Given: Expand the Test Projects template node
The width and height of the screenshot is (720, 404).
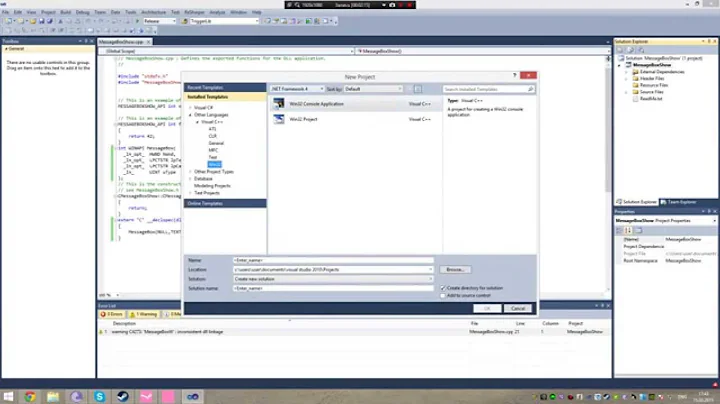Looking at the screenshot, I should coord(191,193).
